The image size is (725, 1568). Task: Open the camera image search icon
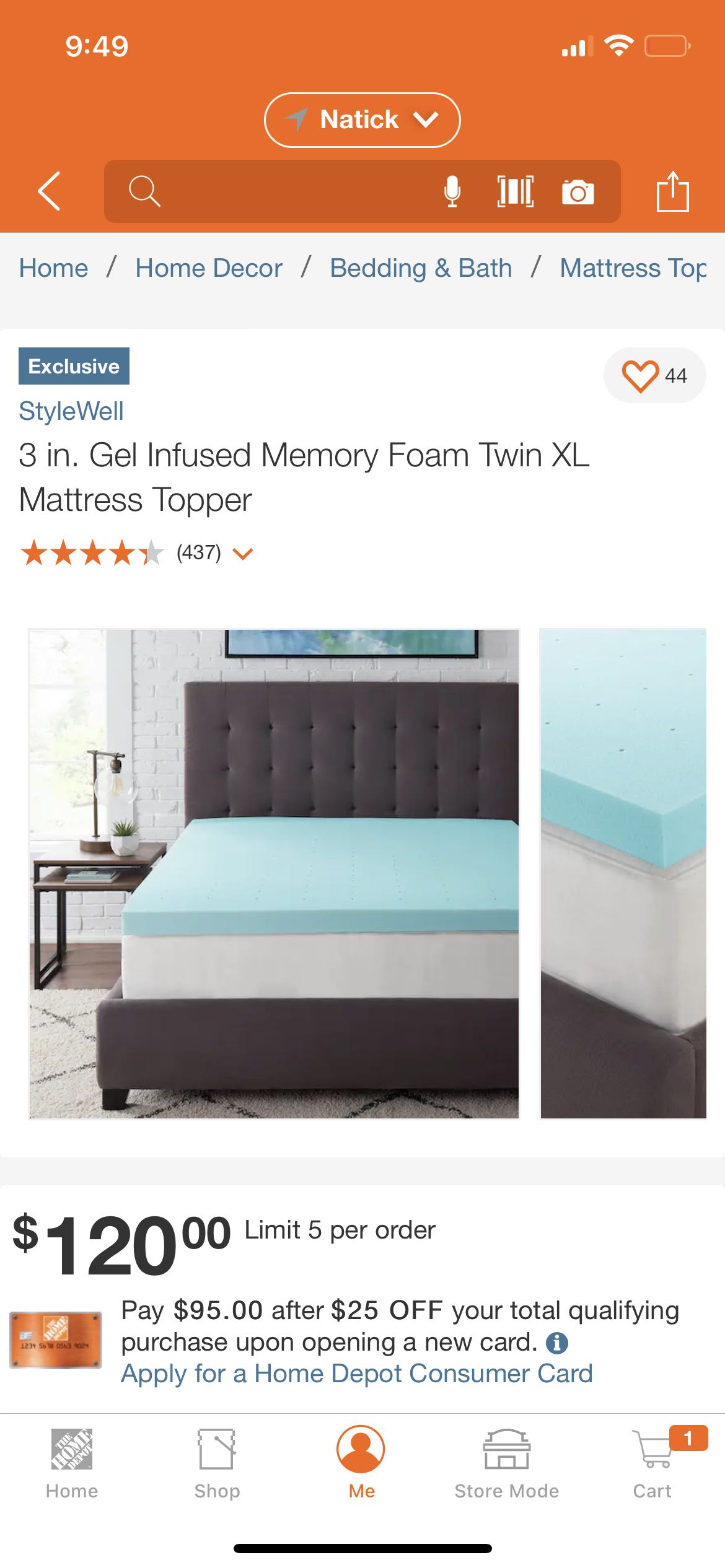pos(578,192)
